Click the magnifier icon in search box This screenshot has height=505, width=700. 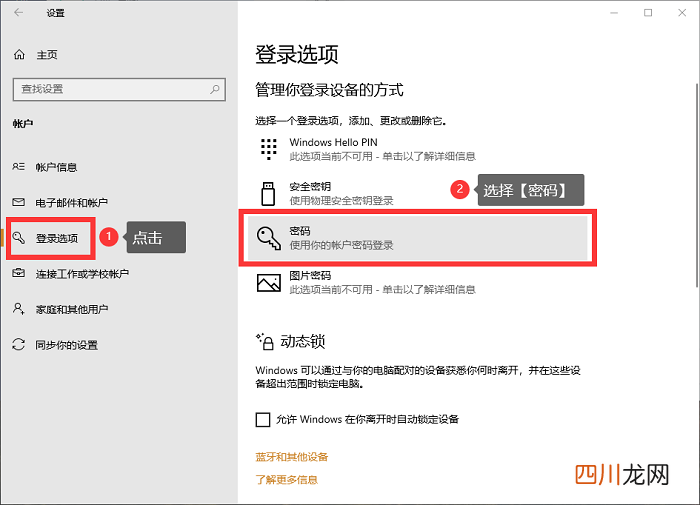point(215,89)
